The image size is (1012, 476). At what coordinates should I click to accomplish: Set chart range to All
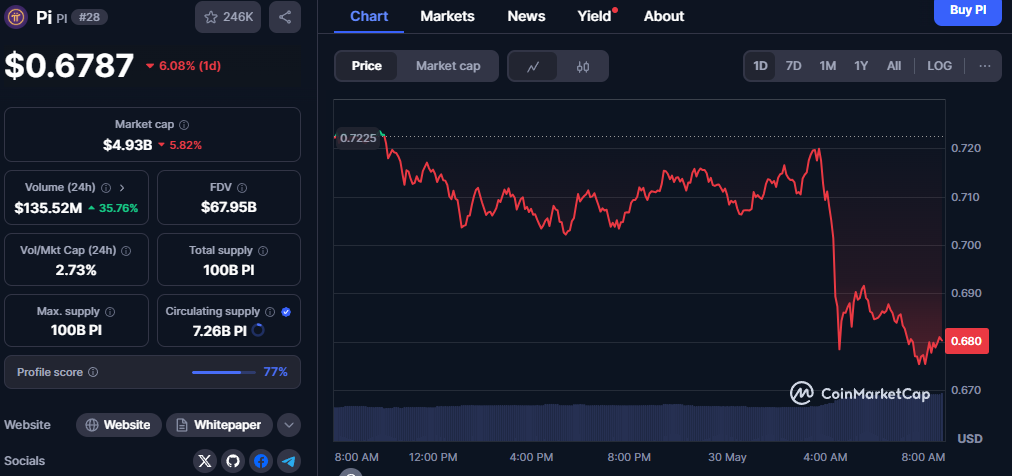coord(894,66)
